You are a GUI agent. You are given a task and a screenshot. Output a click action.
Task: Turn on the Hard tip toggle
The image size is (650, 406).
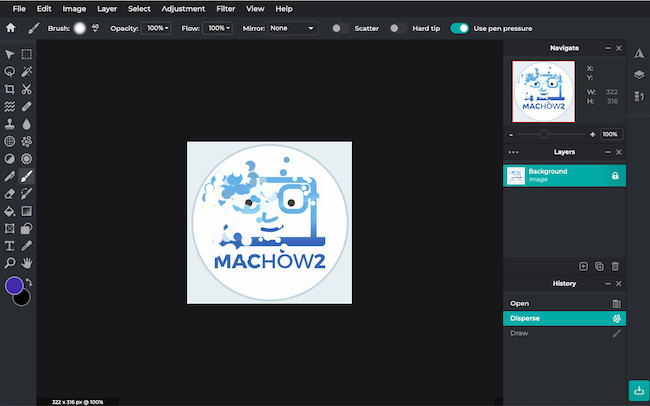[x=398, y=28]
